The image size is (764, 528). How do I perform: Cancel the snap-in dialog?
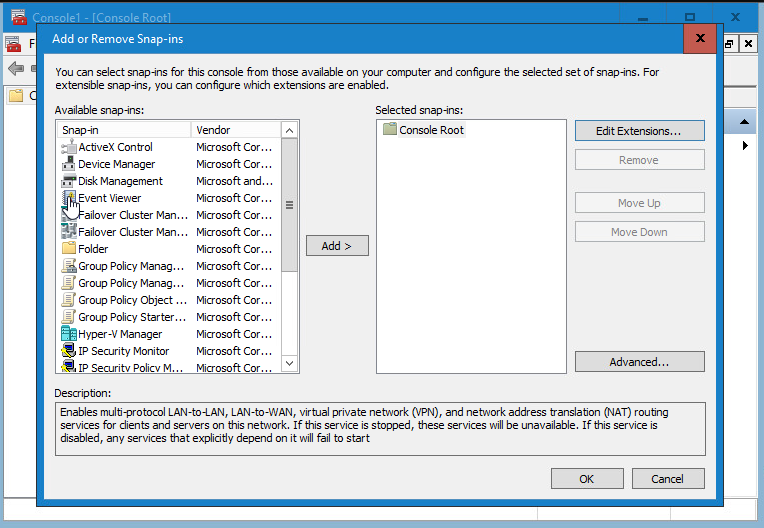667,479
